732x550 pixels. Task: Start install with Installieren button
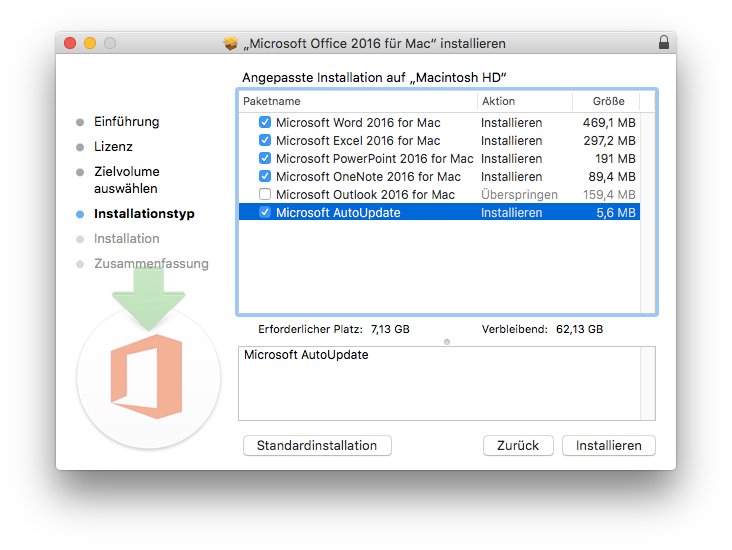pyautogui.click(x=608, y=445)
